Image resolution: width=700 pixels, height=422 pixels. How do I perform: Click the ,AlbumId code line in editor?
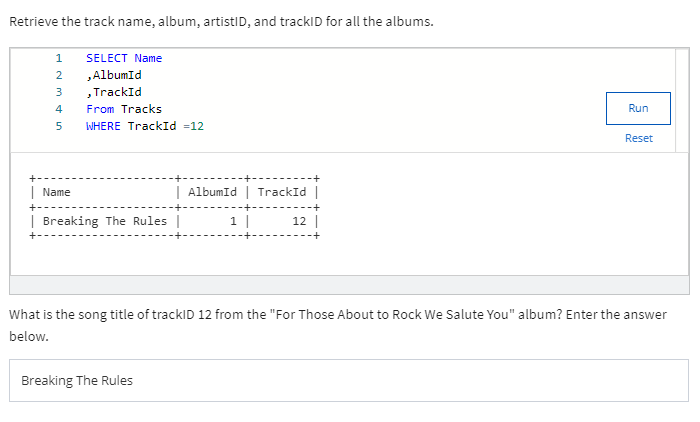click(114, 75)
